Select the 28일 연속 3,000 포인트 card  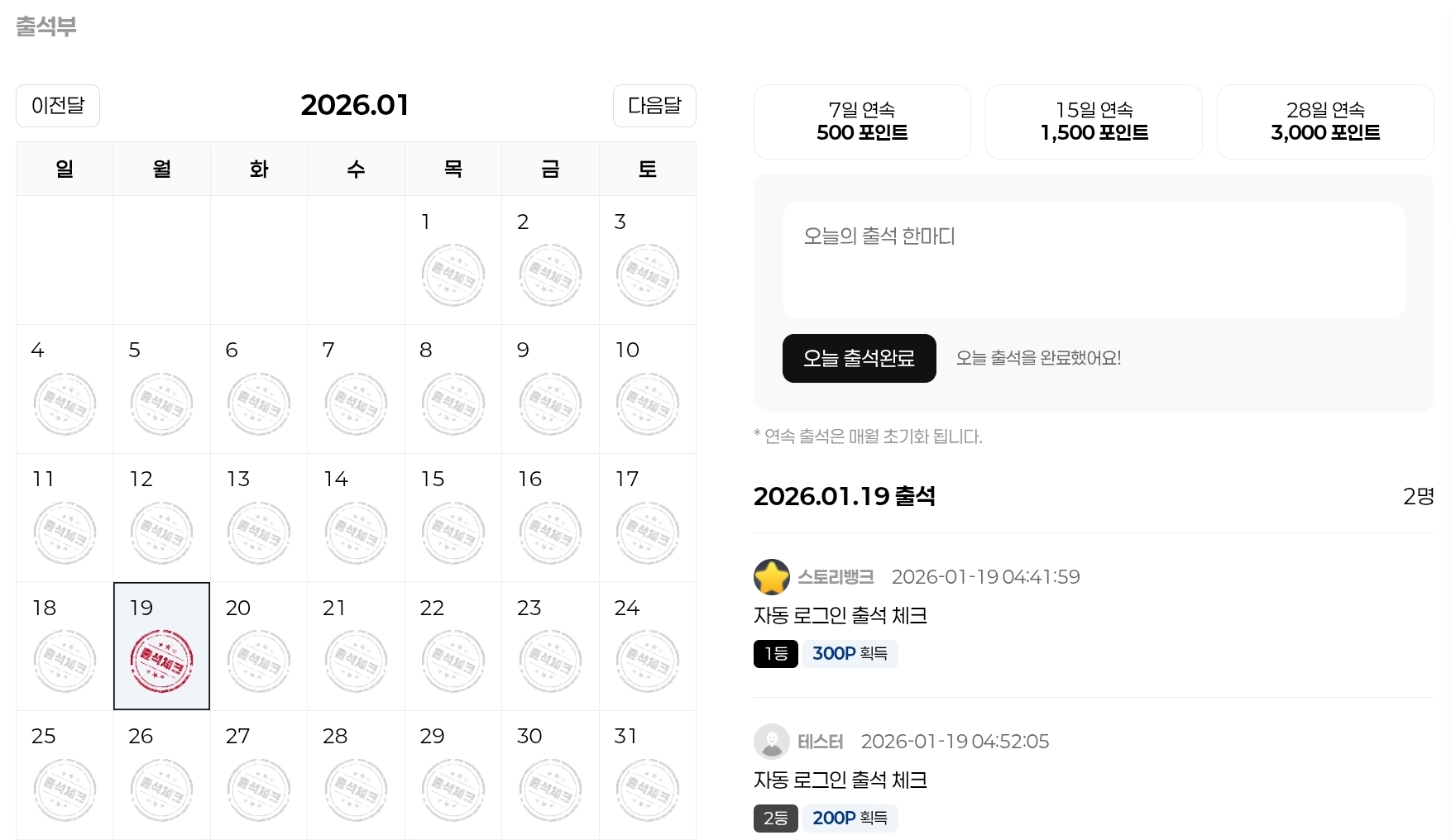pyautogui.click(x=1325, y=122)
